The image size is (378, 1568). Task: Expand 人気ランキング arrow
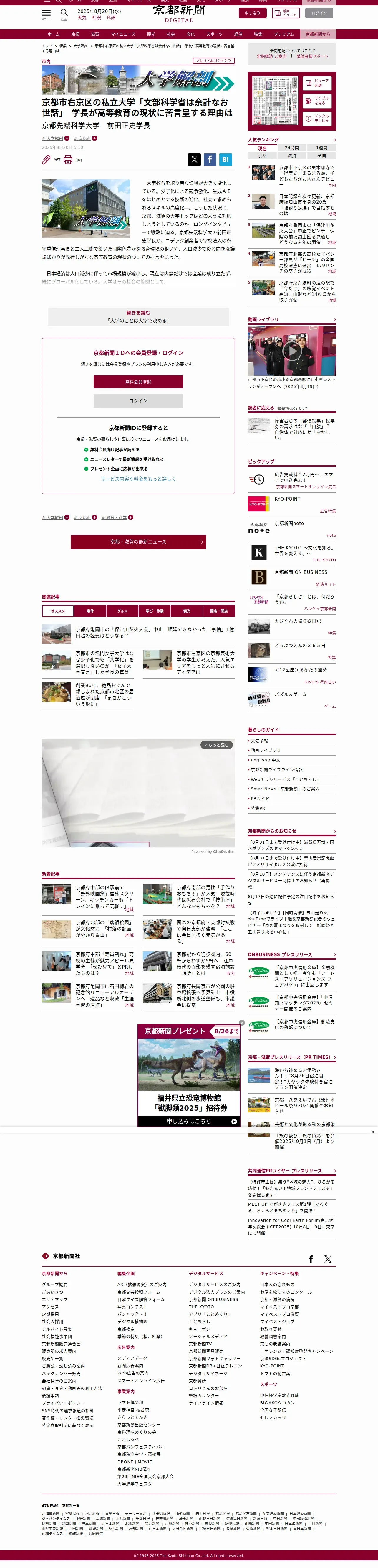point(335,140)
